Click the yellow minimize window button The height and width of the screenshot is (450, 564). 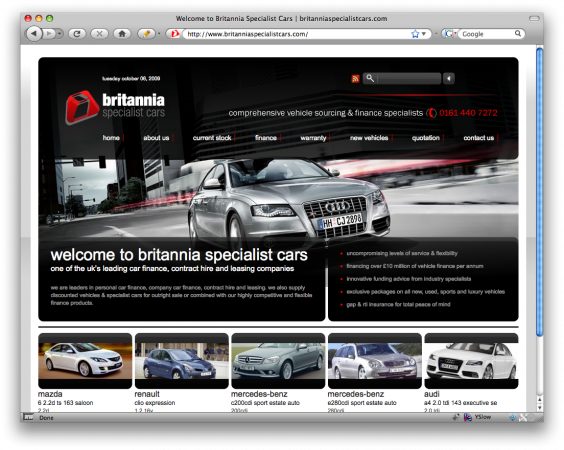39,18
